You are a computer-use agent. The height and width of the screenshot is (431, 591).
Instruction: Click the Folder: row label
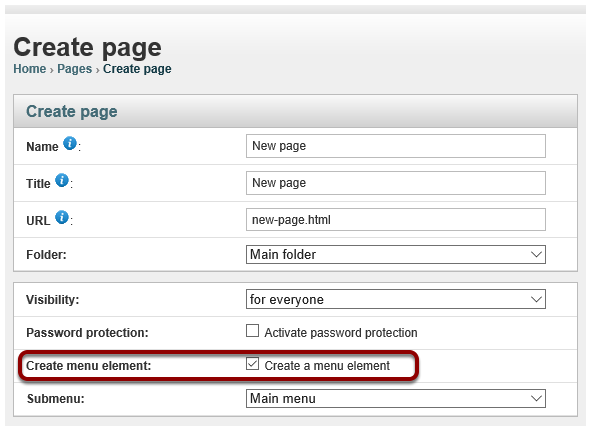pyautogui.click(x=46, y=255)
